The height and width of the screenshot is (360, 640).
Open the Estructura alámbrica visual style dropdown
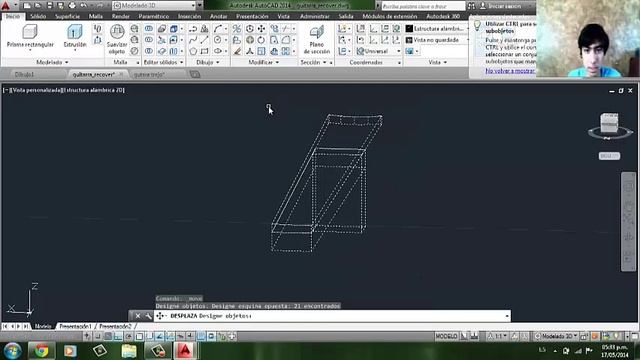[436, 29]
